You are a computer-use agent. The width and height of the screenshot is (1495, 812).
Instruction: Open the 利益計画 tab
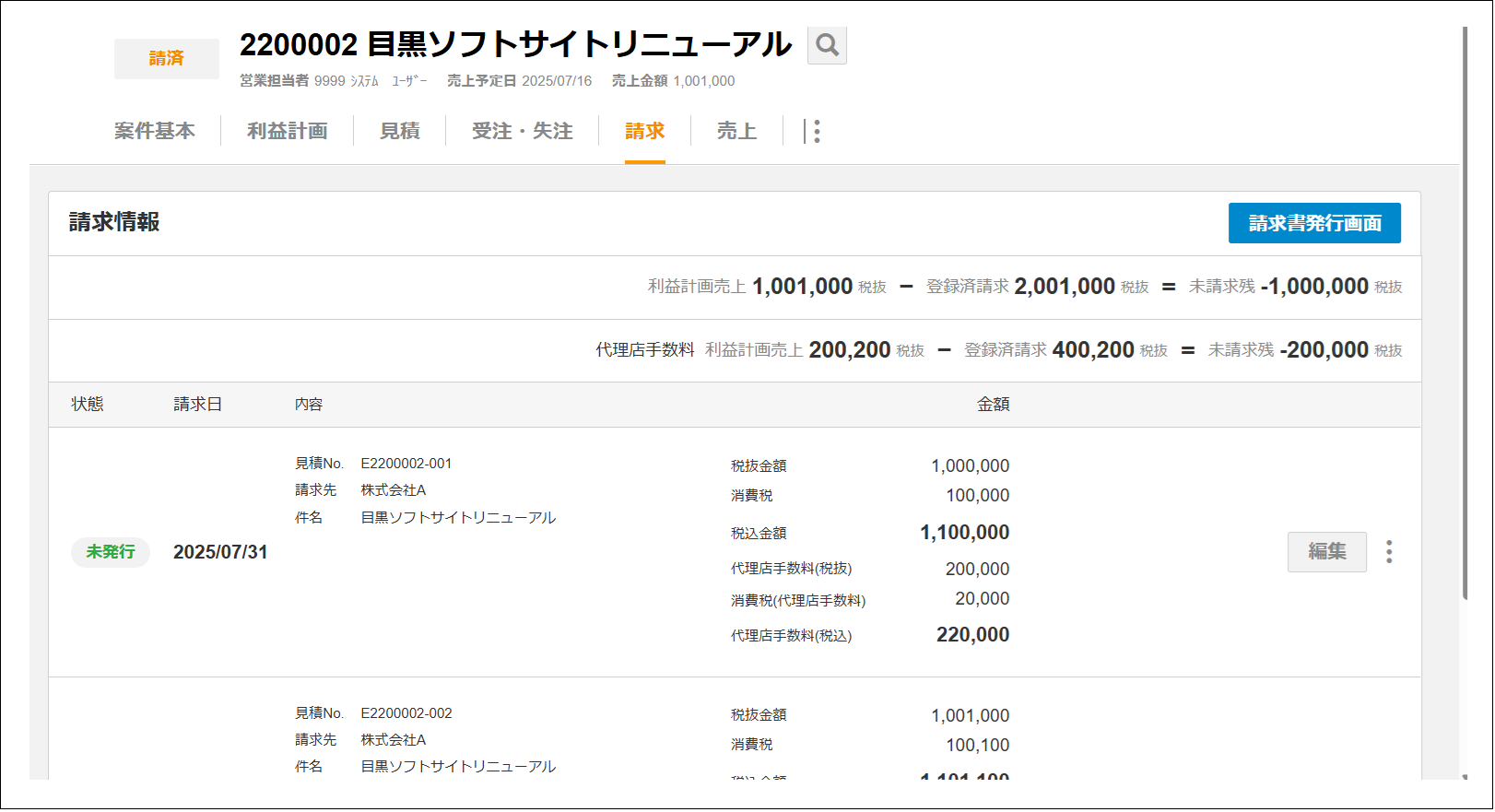point(287,132)
